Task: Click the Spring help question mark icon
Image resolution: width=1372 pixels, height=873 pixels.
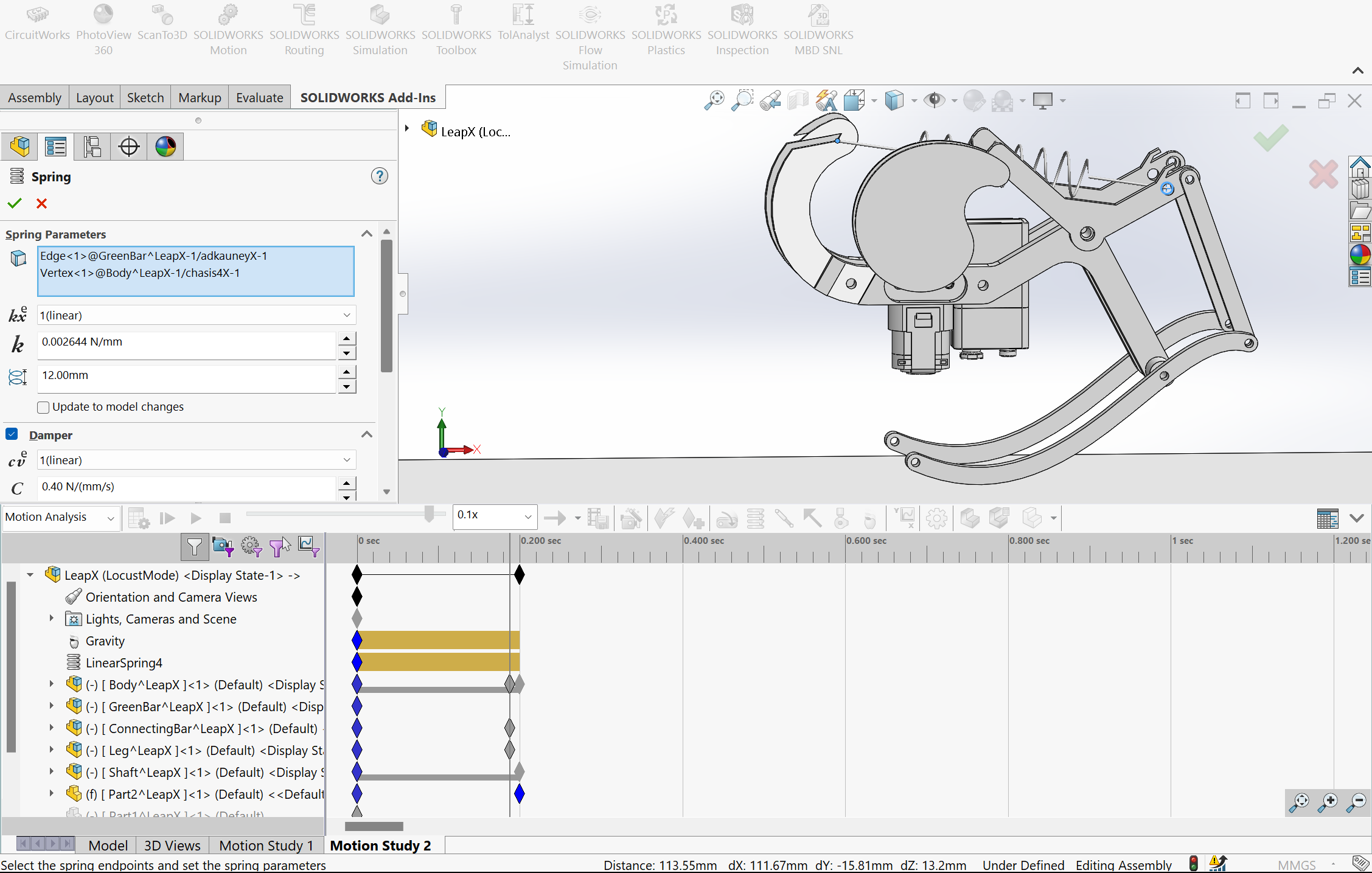Action: (379, 176)
